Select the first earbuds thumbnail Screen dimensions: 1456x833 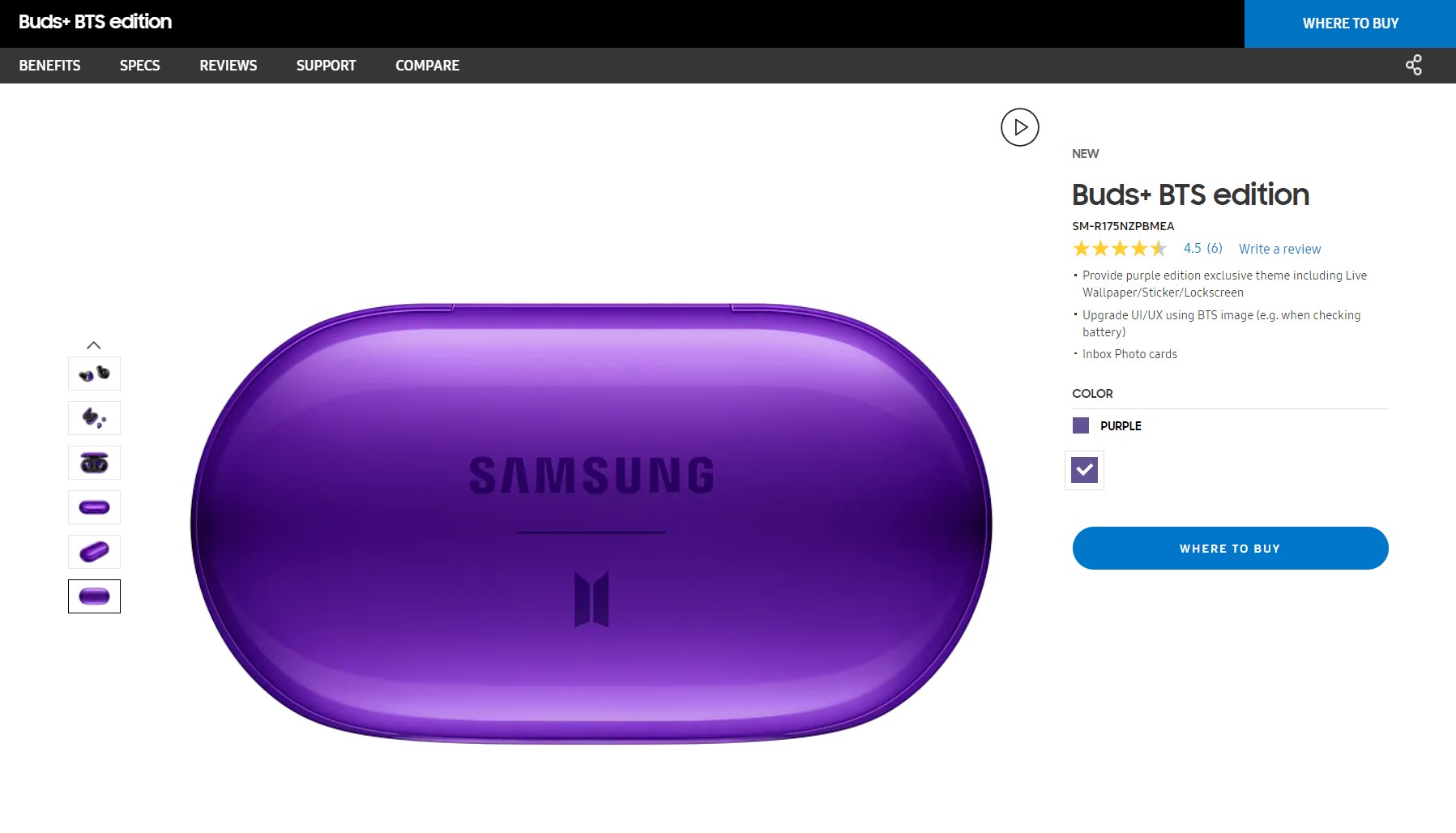[x=94, y=374]
